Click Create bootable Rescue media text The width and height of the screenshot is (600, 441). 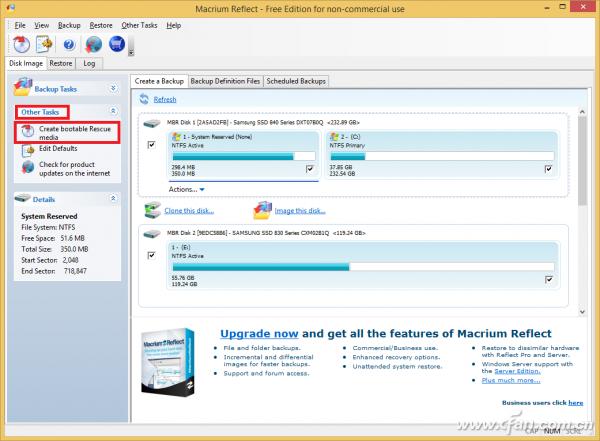pyautogui.click(x=75, y=133)
